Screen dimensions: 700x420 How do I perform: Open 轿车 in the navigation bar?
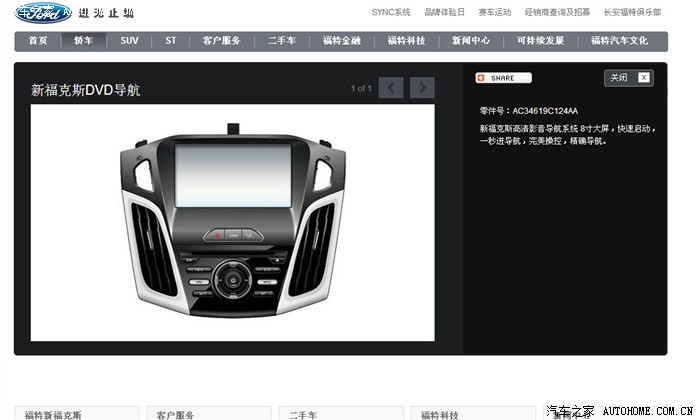point(83,41)
